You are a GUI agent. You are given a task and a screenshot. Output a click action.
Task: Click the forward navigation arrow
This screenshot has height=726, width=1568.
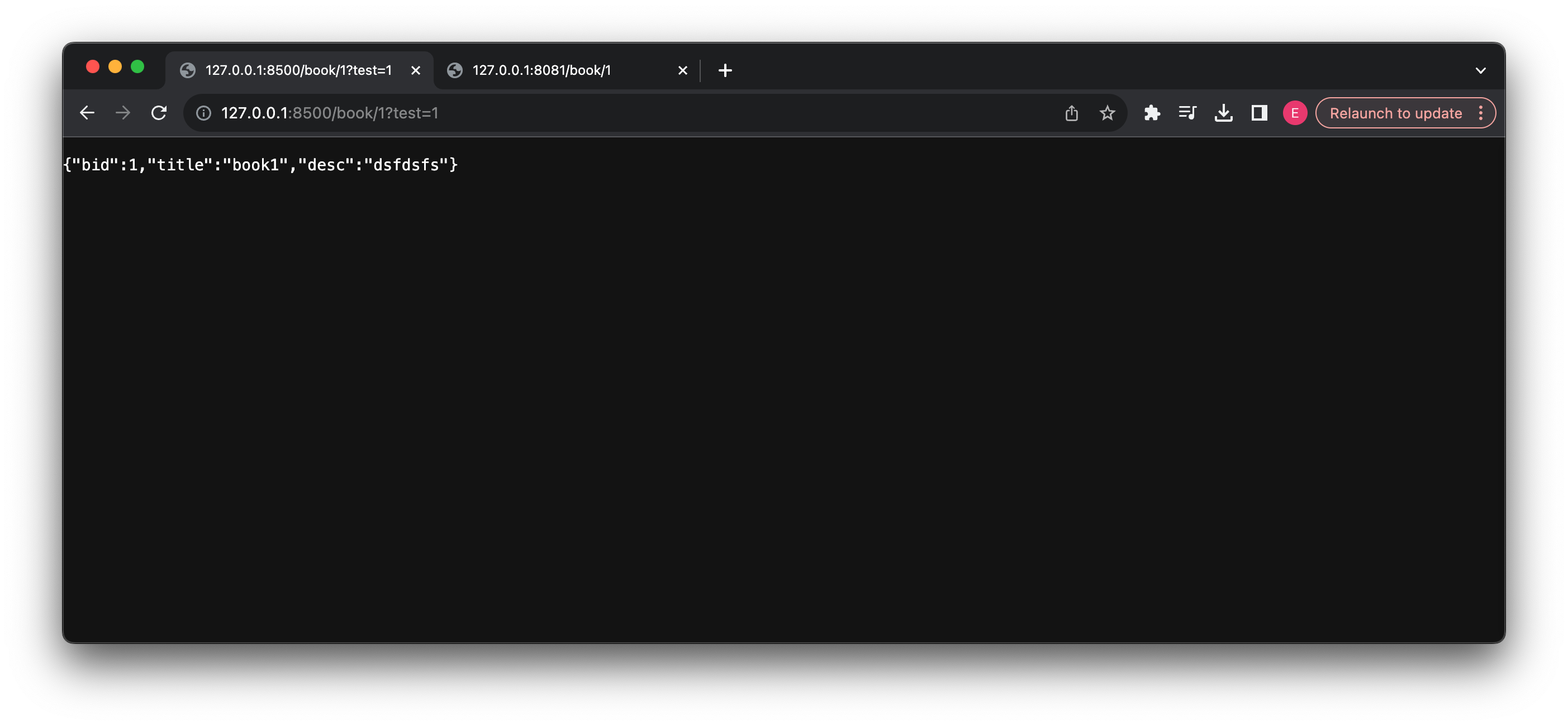click(122, 113)
